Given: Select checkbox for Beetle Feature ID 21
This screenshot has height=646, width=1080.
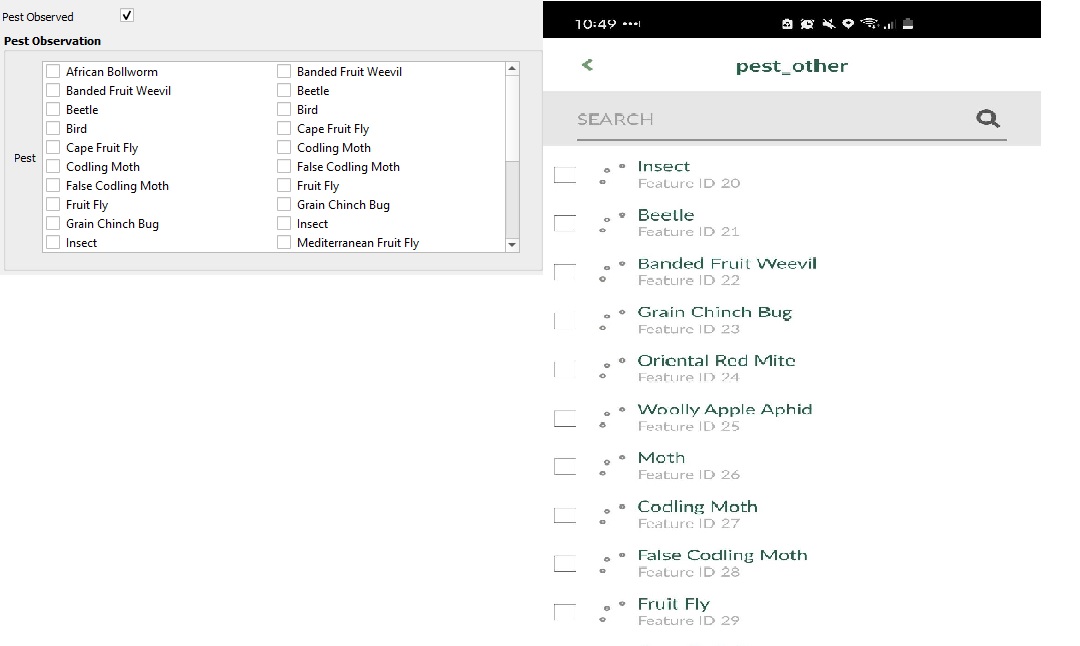Looking at the screenshot, I should click(565, 224).
